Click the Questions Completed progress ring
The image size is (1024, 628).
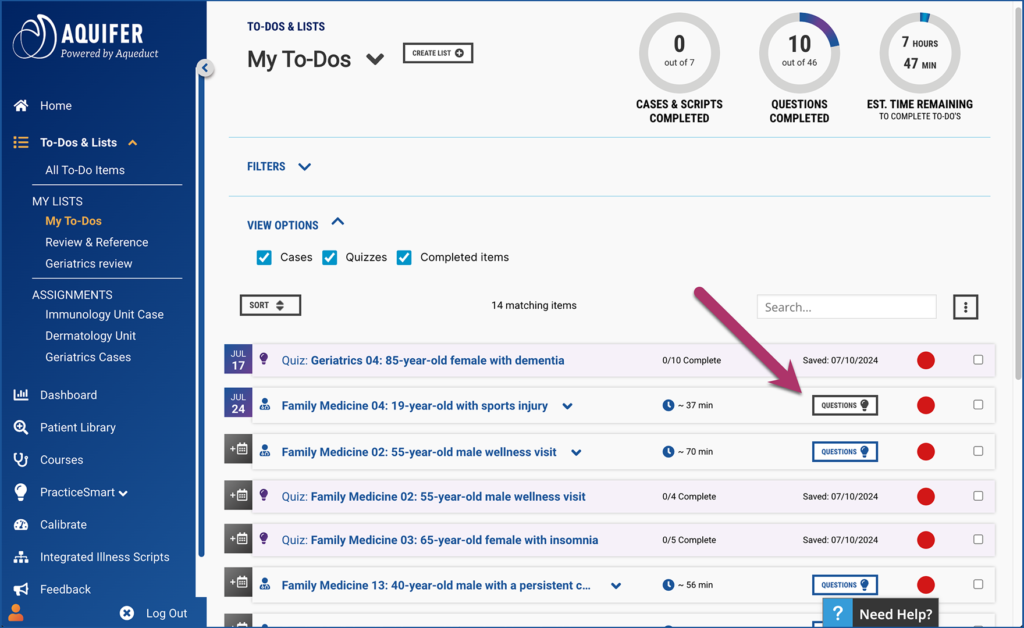(799, 53)
